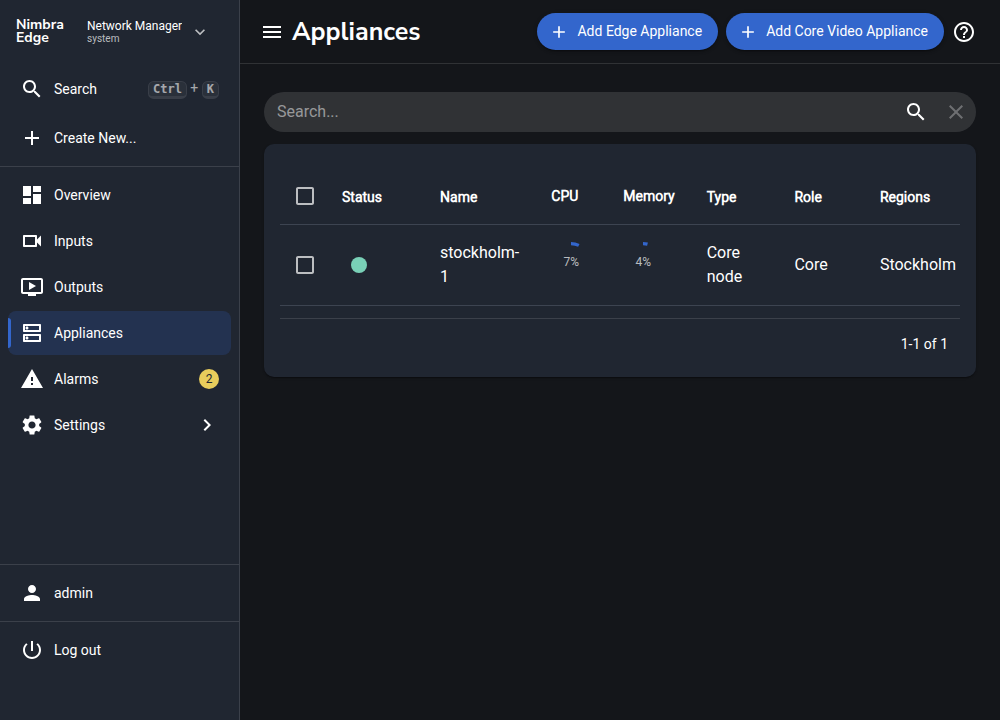Click the Outputs play screen icon
This screenshot has height=720, width=1000.
pyautogui.click(x=32, y=287)
